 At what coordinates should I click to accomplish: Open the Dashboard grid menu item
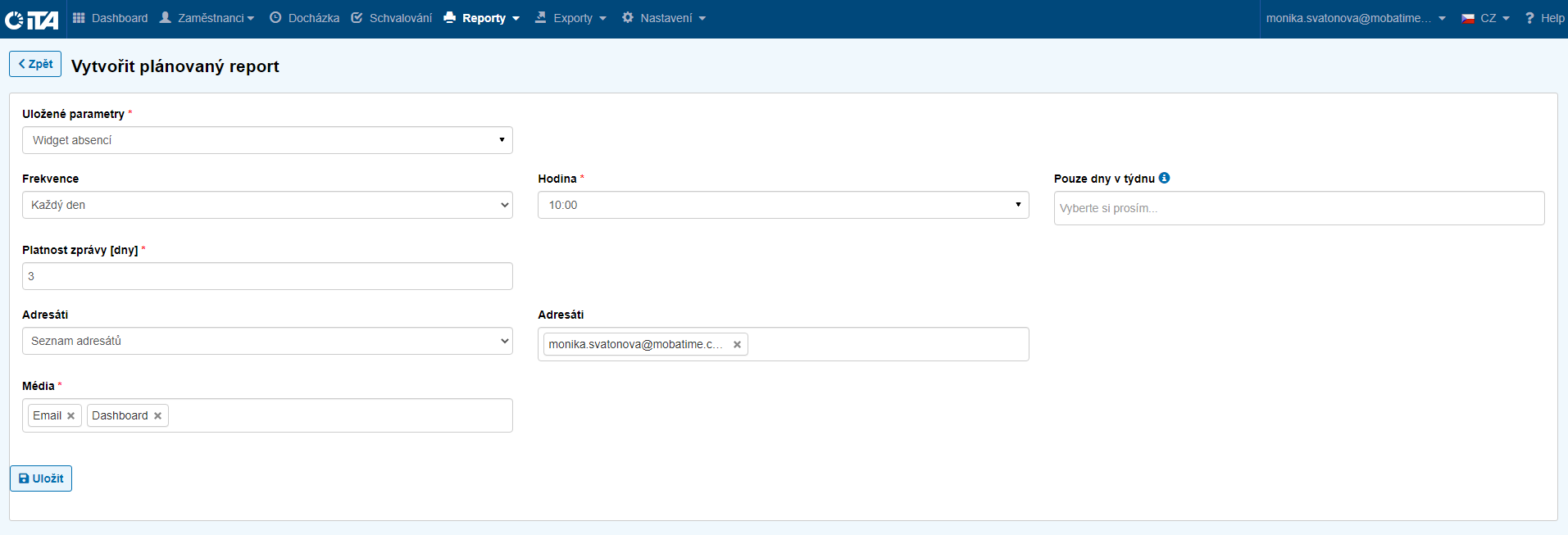111,18
